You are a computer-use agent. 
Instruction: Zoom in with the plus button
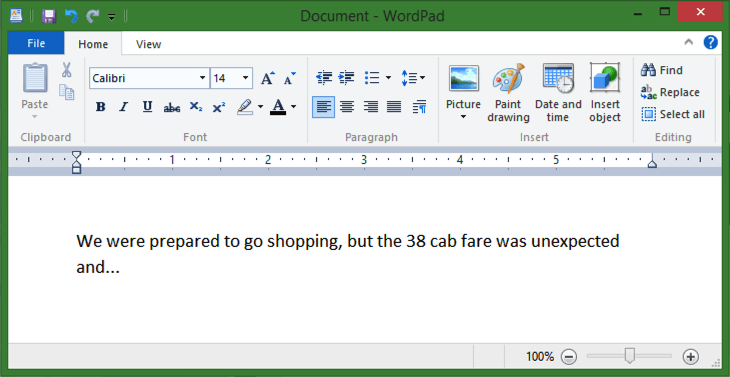click(x=691, y=357)
